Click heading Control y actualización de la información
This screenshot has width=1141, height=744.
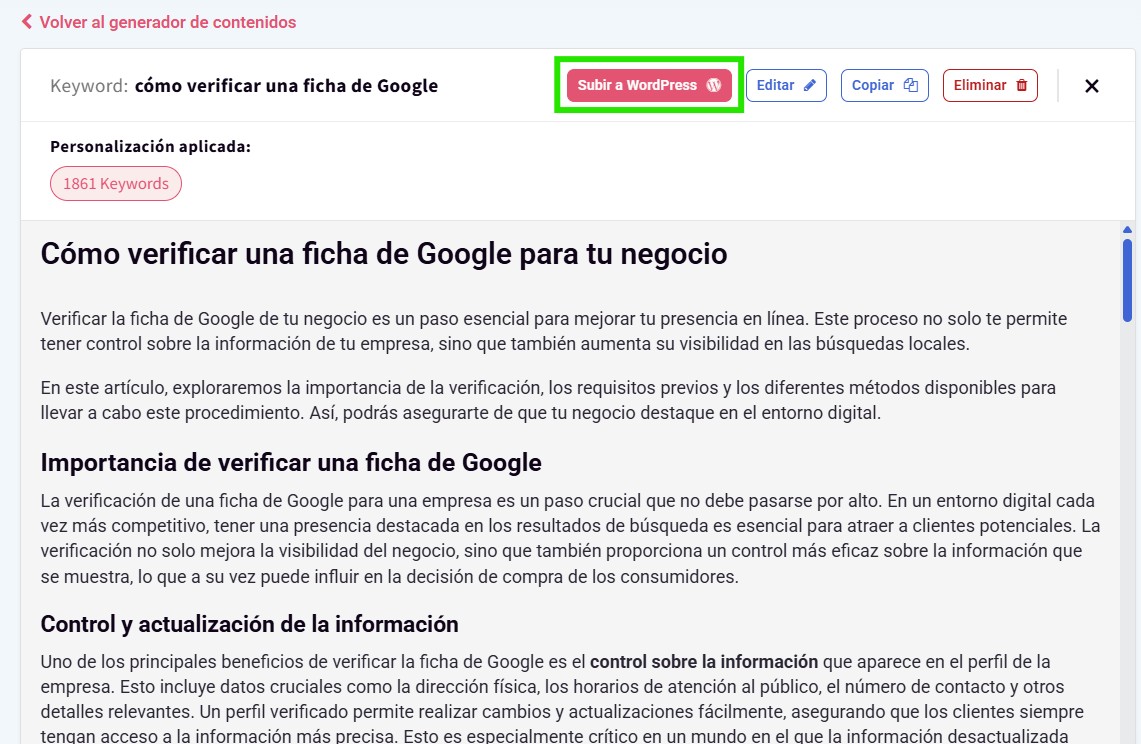pyautogui.click(x=250, y=624)
